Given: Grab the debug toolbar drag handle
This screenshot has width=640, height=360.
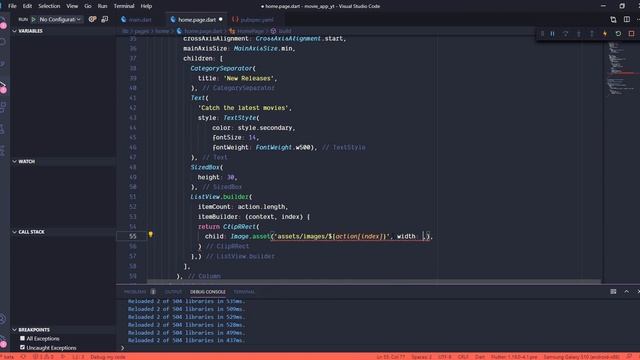Looking at the screenshot, I should pos(542,34).
